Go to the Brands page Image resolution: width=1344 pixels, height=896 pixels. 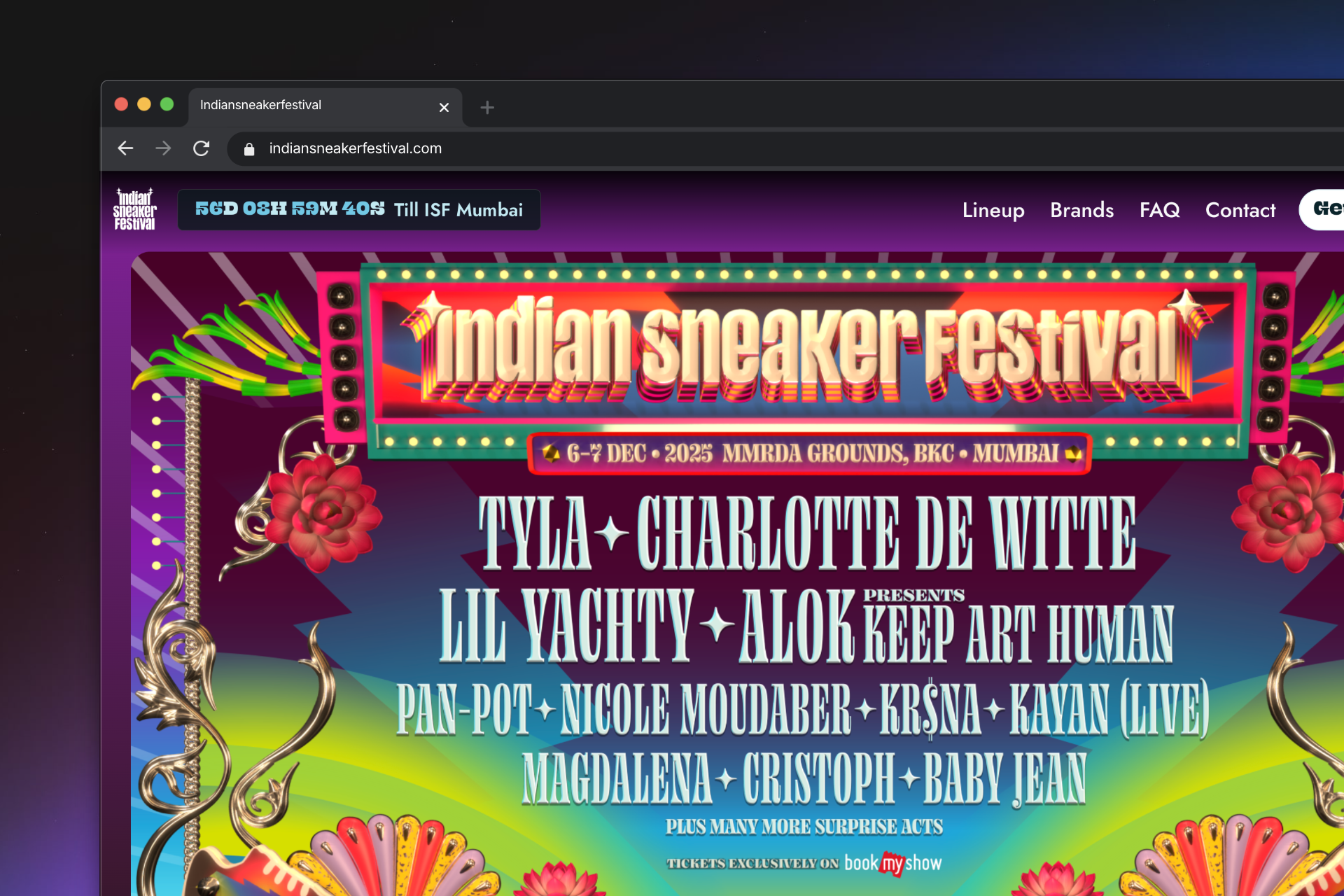click(x=1081, y=210)
